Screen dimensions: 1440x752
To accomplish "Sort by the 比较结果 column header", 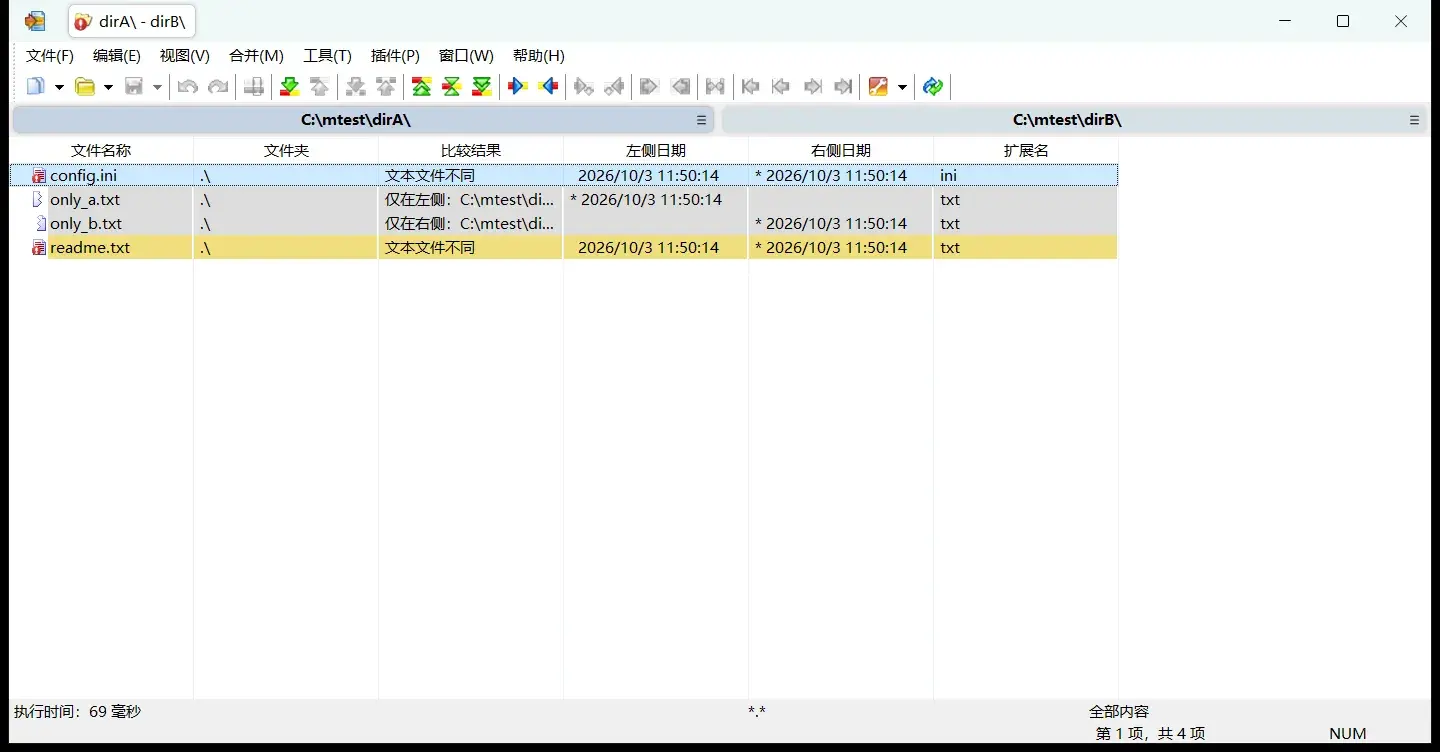I will point(471,151).
